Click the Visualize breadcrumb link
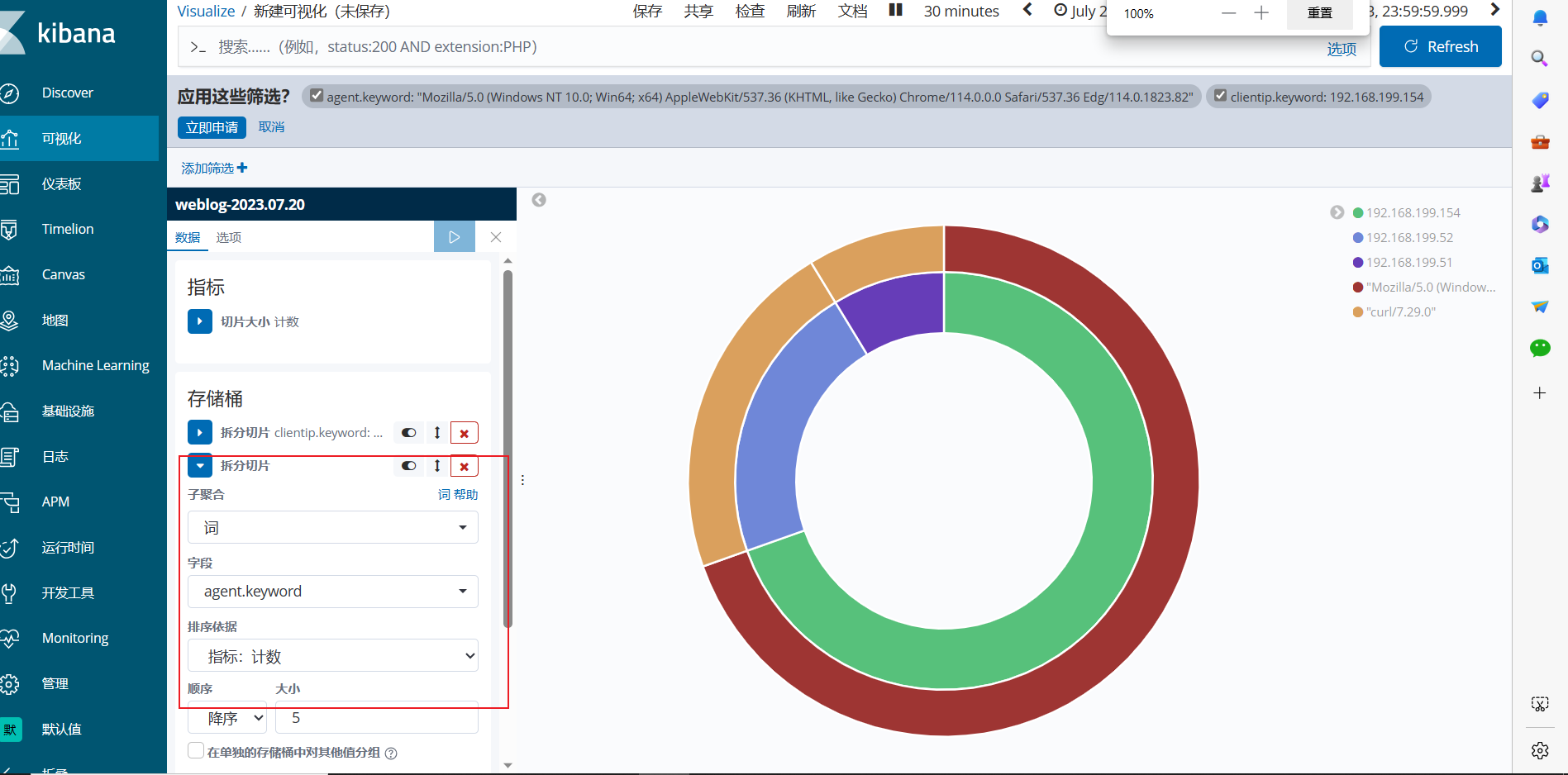The height and width of the screenshot is (775, 1568). pos(206,11)
